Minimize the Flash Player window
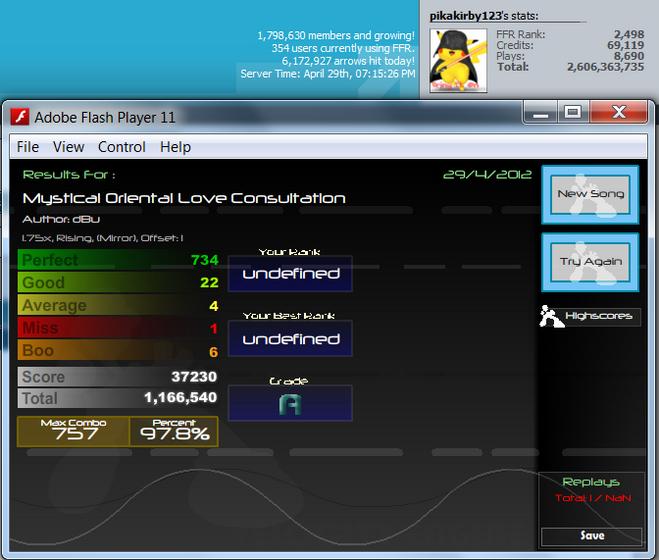Viewport: 659px width, 560px height. pyautogui.click(x=540, y=112)
